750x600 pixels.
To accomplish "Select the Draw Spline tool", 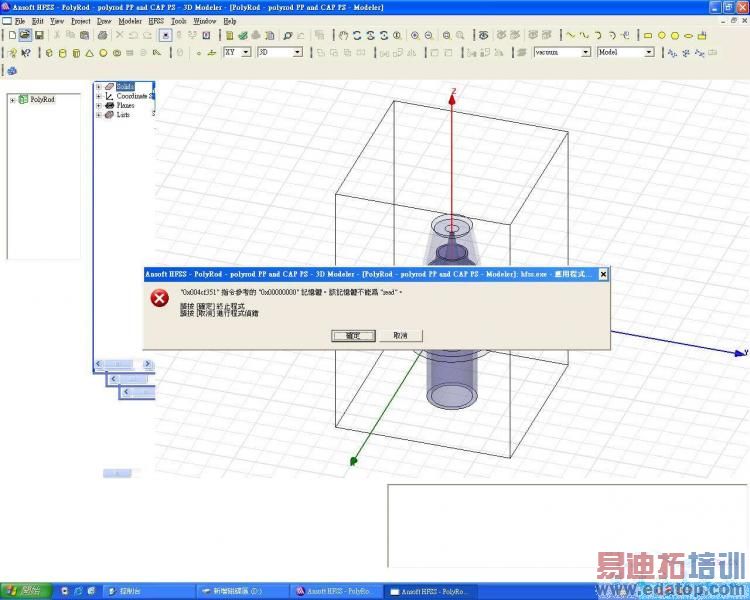I will (x=585, y=35).
